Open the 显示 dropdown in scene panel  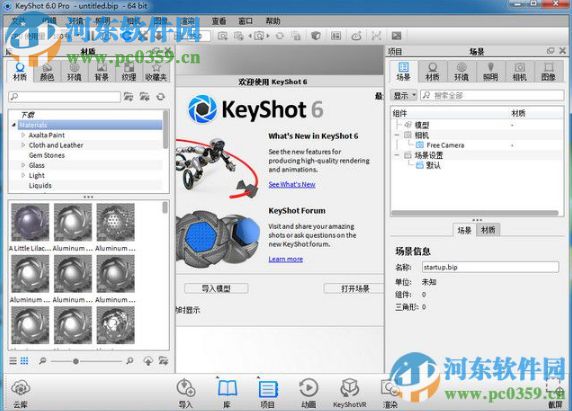click(x=403, y=96)
